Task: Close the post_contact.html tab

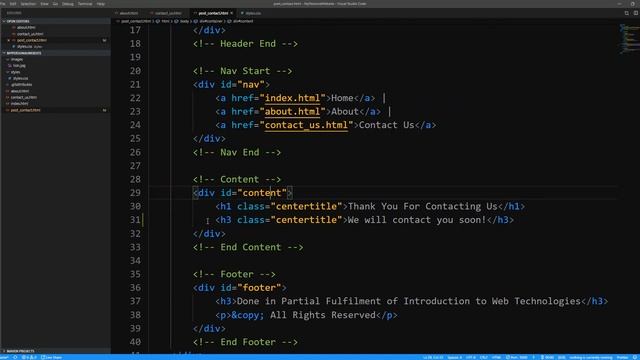Action: tap(232, 13)
